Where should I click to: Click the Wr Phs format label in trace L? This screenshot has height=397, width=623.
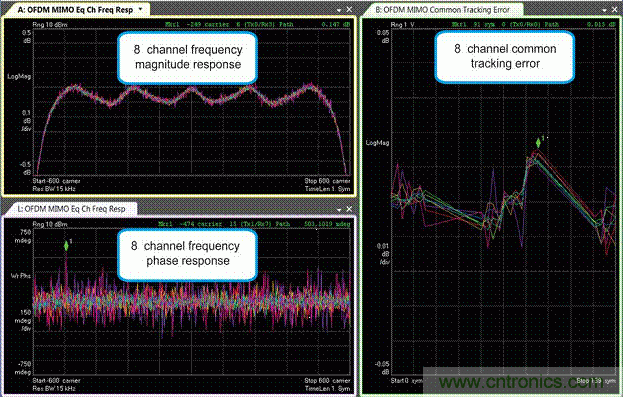[21, 276]
